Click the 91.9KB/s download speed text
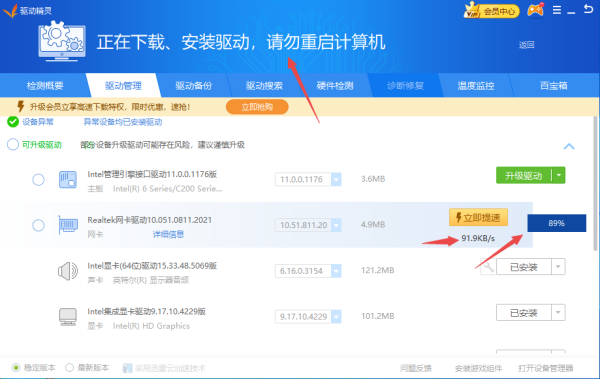This screenshot has width=600, height=379. [x=478, y=238]
